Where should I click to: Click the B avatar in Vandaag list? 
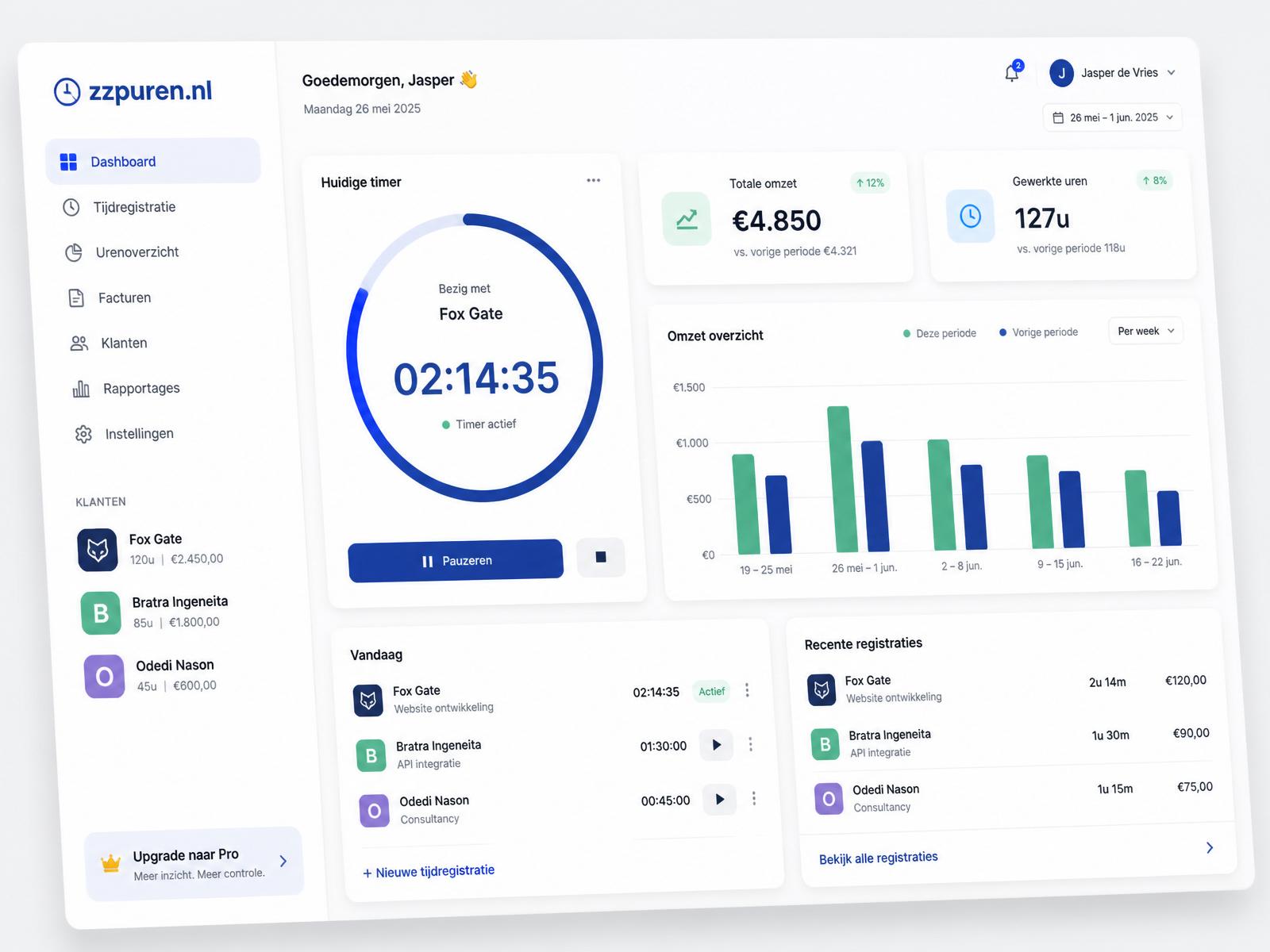[371, 756]
